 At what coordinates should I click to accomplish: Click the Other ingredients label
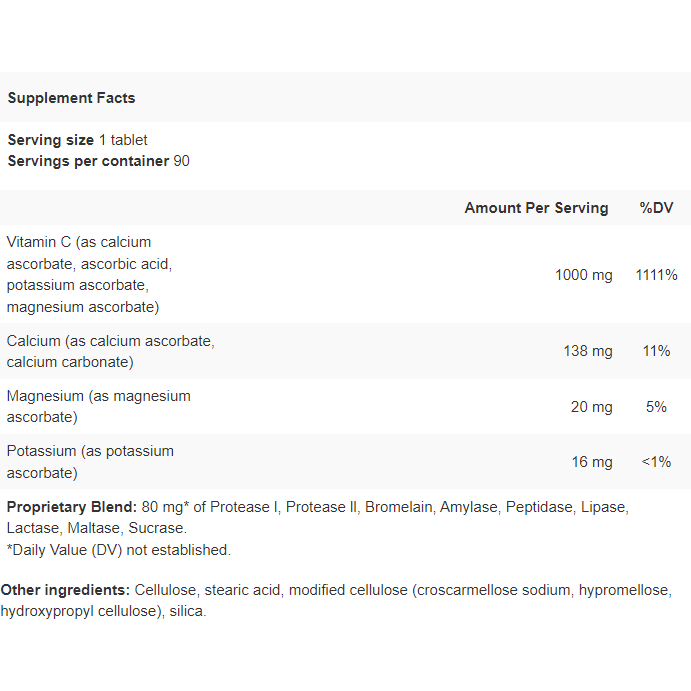pos(65,590)
